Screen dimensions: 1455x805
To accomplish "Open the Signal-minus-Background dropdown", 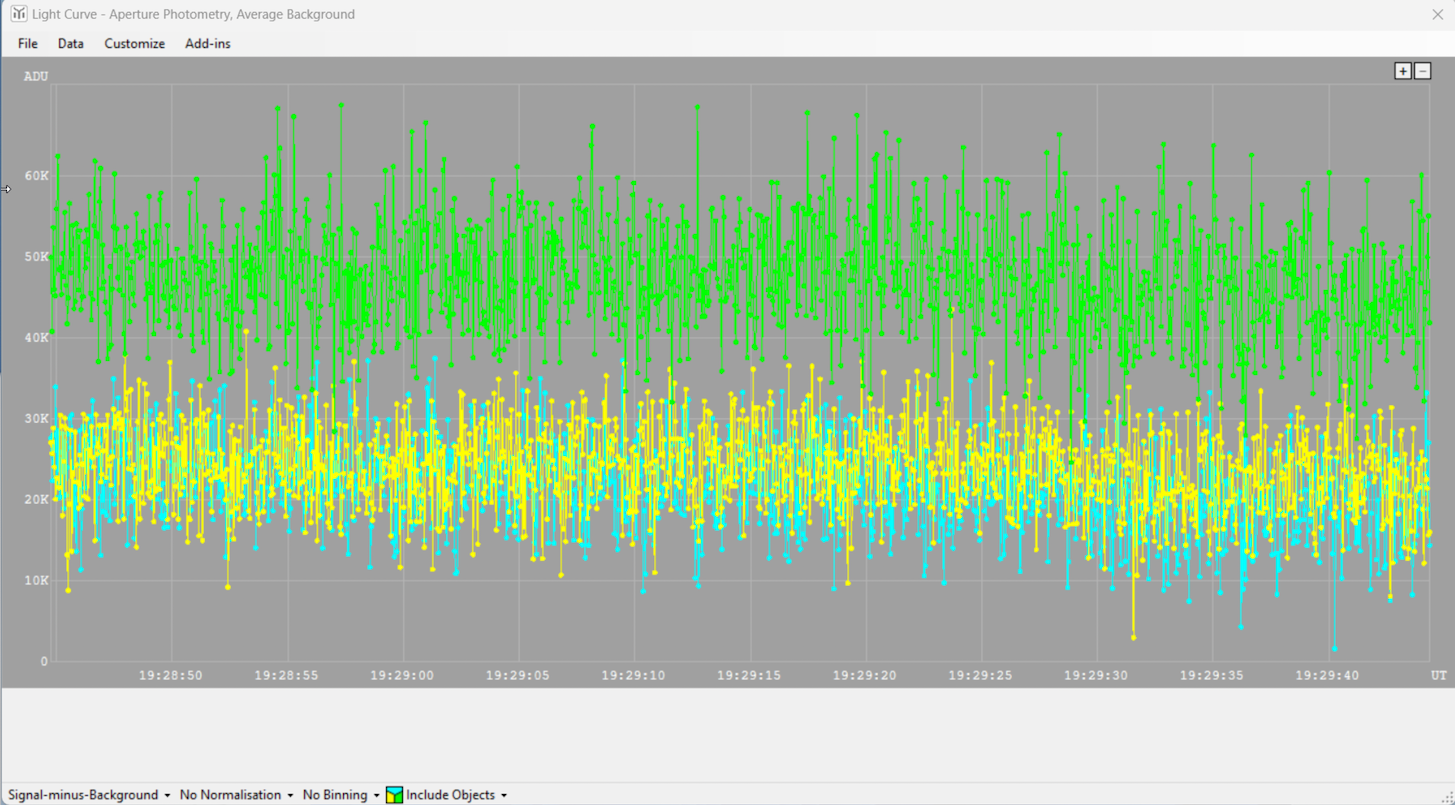I will tap(88, 795).
